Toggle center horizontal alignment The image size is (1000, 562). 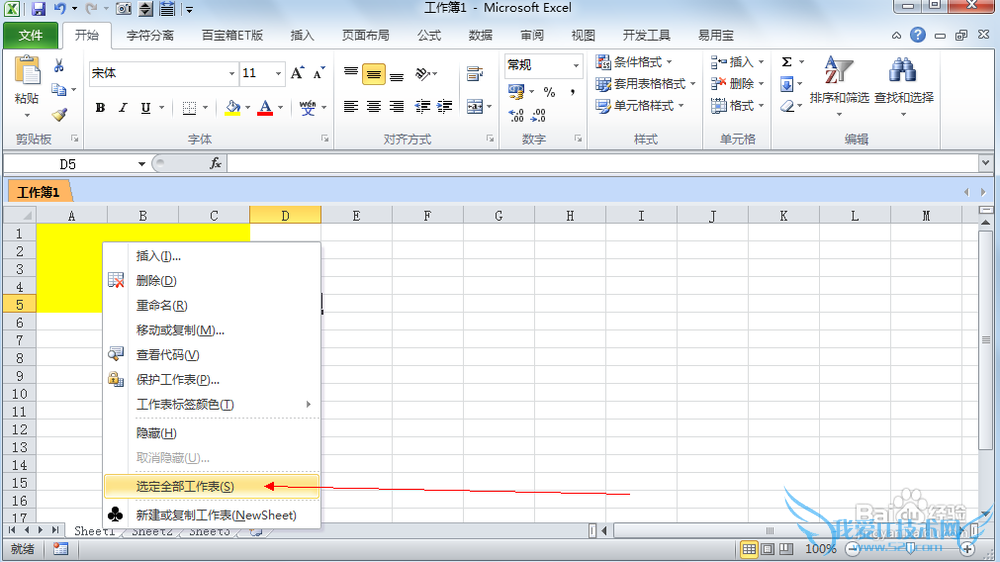coord(374,107)
